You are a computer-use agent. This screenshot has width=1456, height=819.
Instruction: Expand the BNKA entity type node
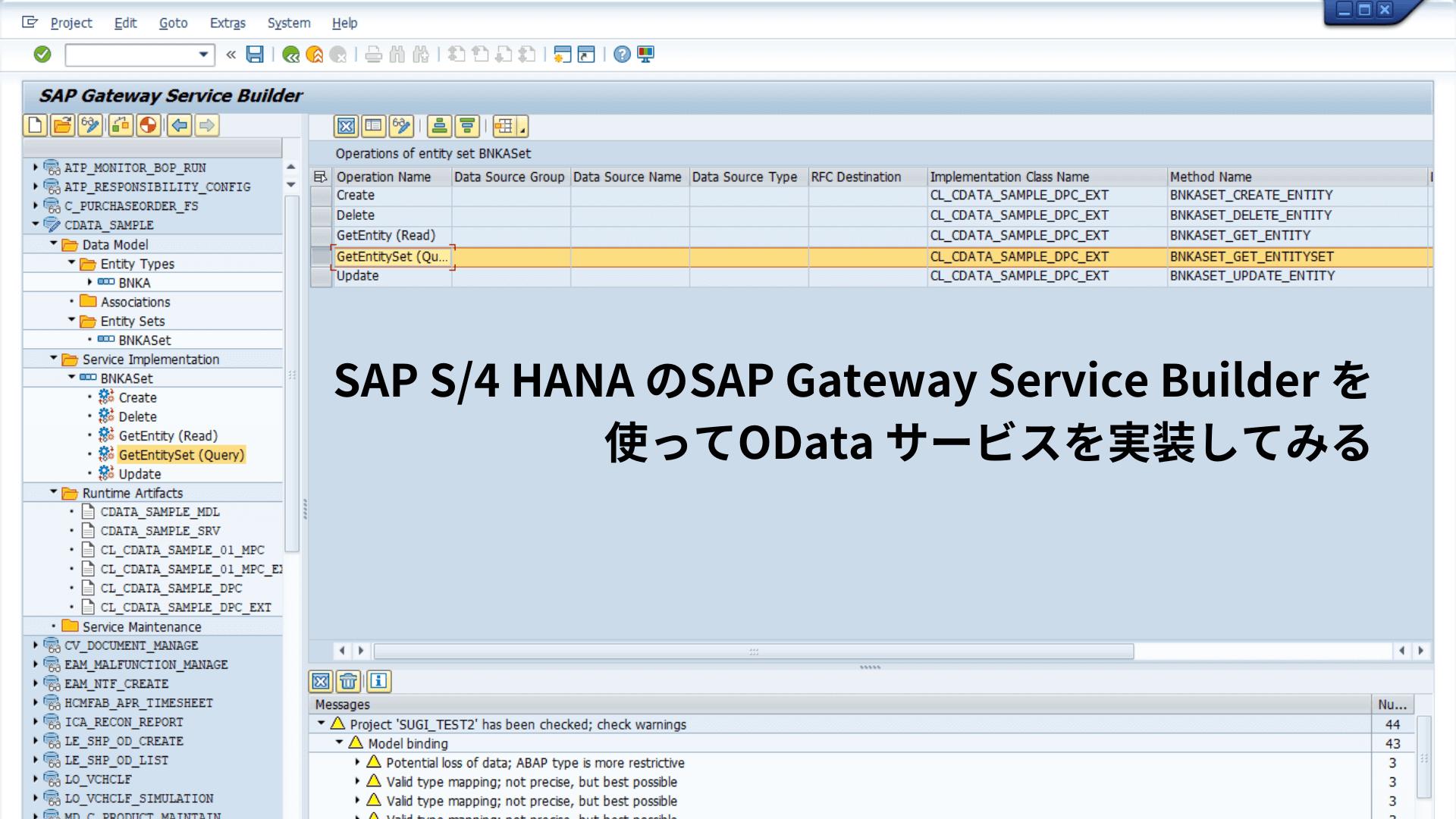89,282
